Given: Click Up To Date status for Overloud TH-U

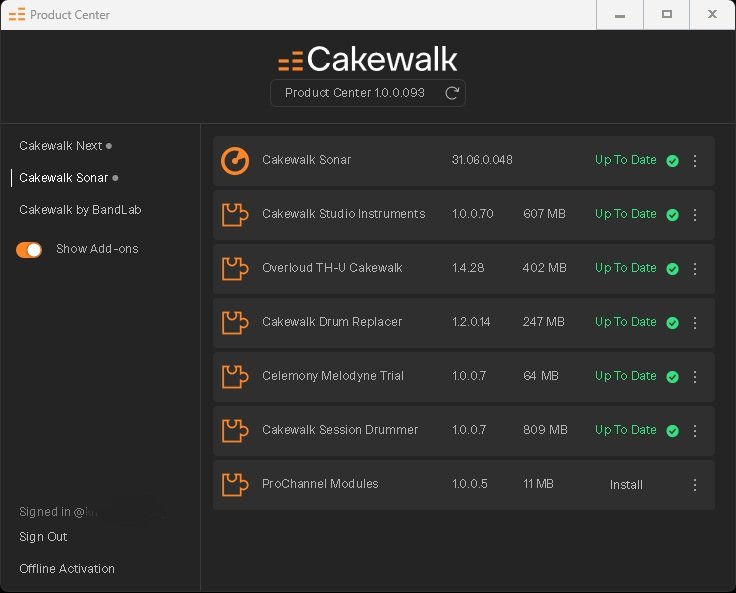Looking at the screenshot, I should (x=626, y=268).
